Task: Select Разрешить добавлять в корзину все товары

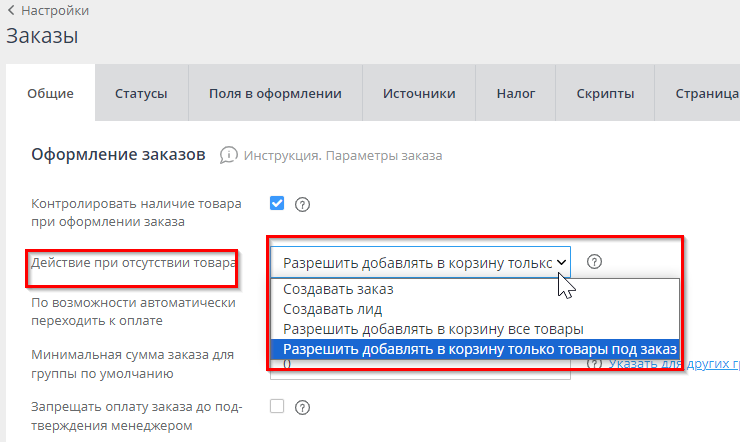Action: (433, 329)
